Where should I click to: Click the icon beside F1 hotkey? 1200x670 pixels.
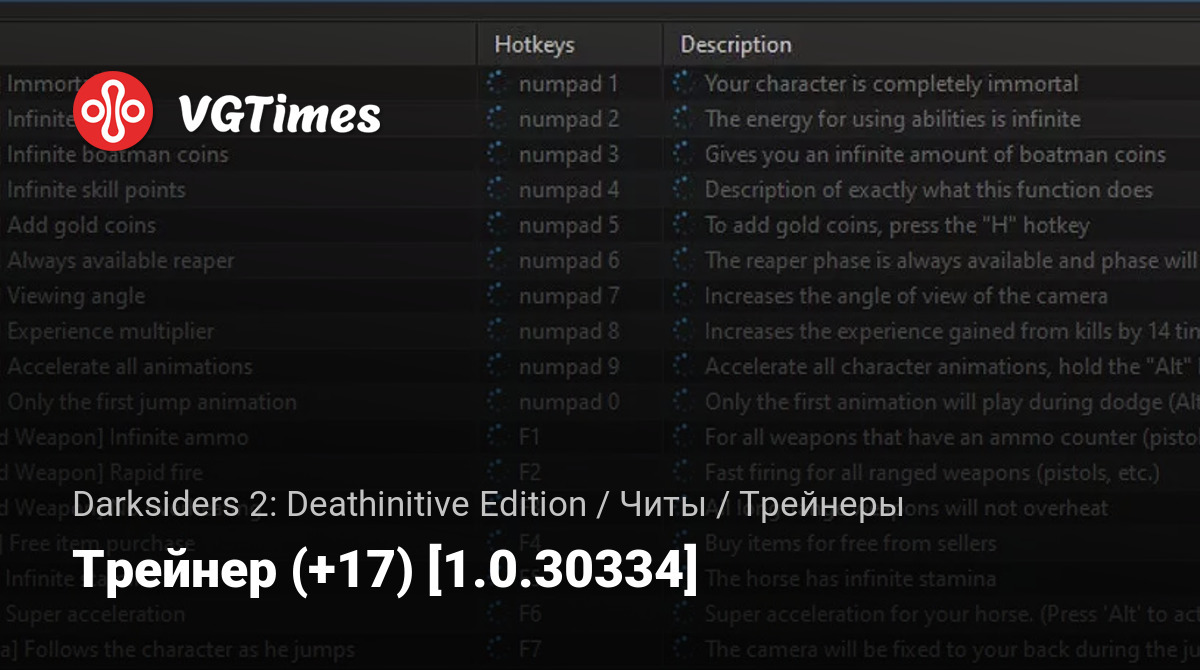[497, 437]
